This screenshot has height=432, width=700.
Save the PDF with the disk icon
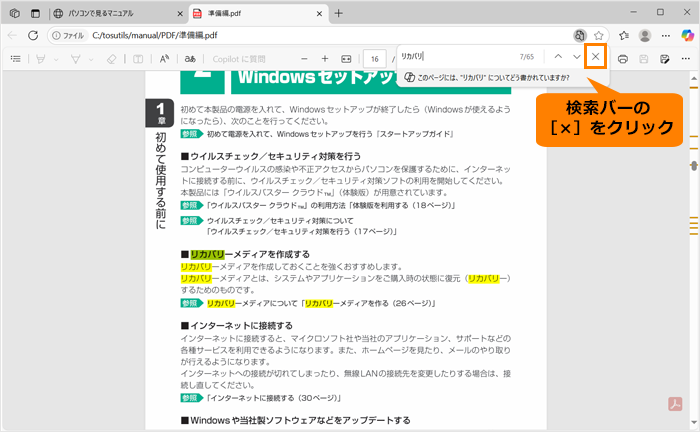tap(644, 59)
